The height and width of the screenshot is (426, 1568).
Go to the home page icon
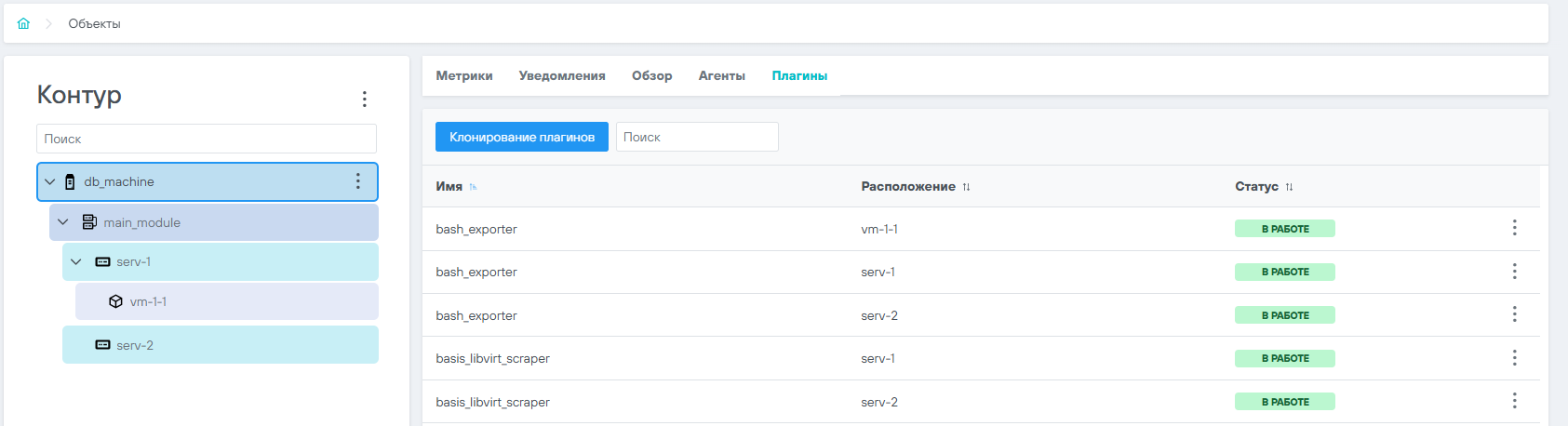coord(23,23)
